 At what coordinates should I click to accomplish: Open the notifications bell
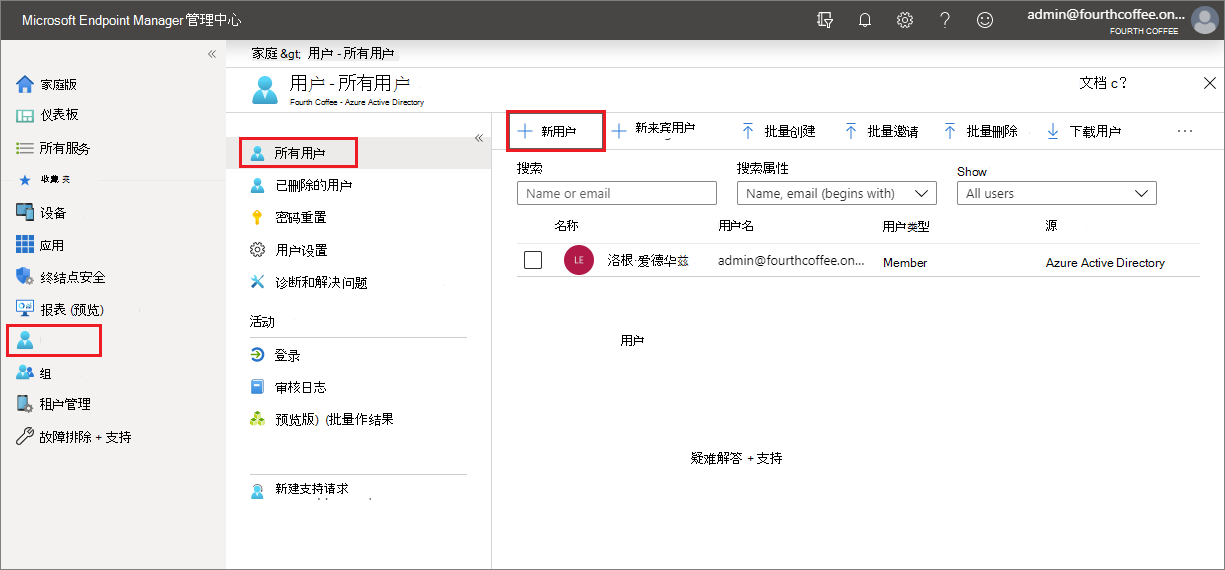865,20
